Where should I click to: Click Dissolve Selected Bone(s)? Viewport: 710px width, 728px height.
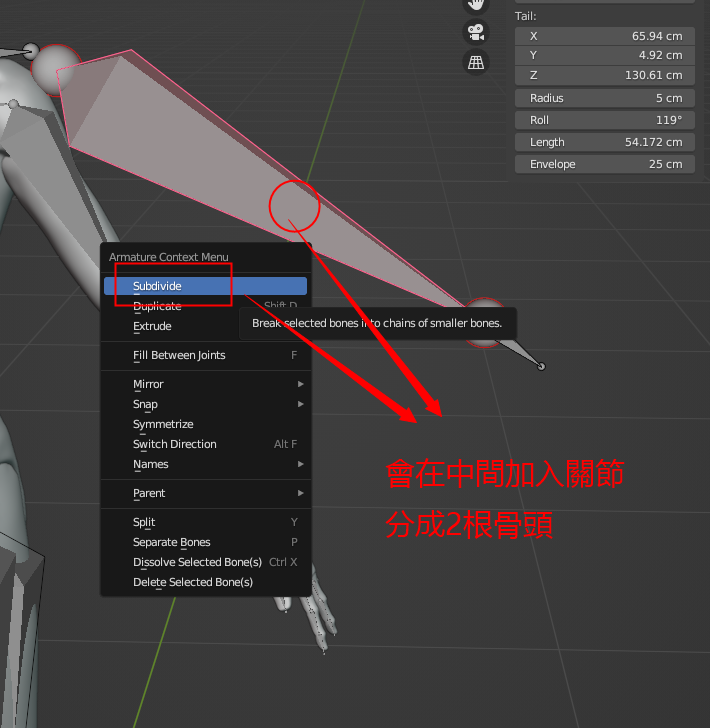(197, 562)
